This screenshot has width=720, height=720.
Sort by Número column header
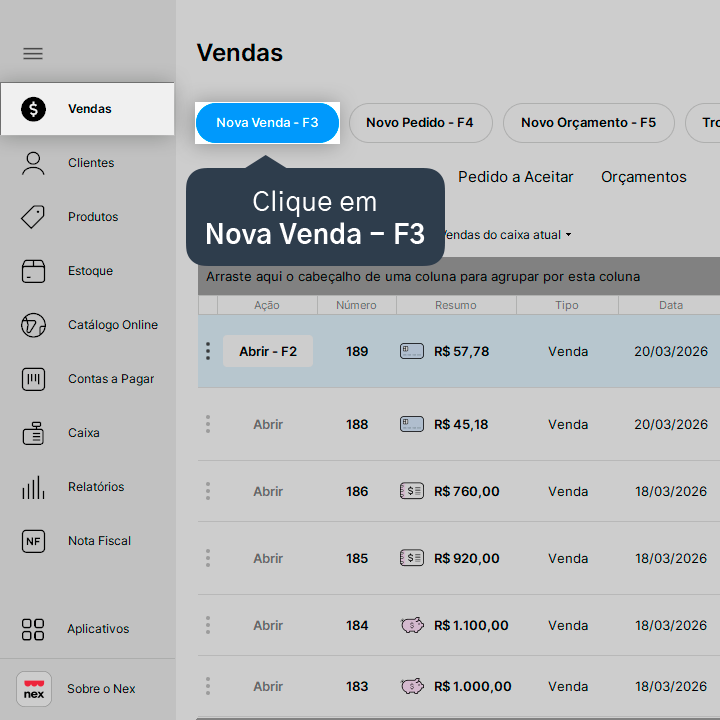pyautogui.click(x=357, y=305)
